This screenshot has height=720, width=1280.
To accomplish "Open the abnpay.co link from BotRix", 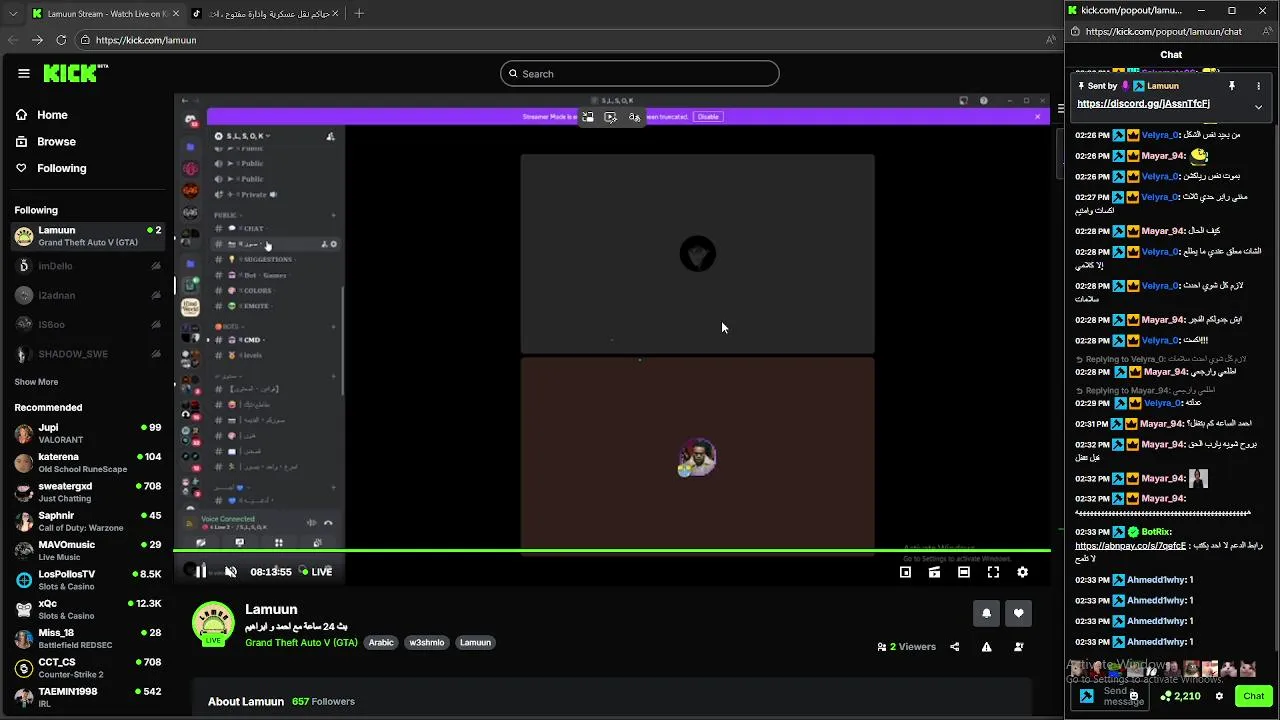I will [1130, 546].
